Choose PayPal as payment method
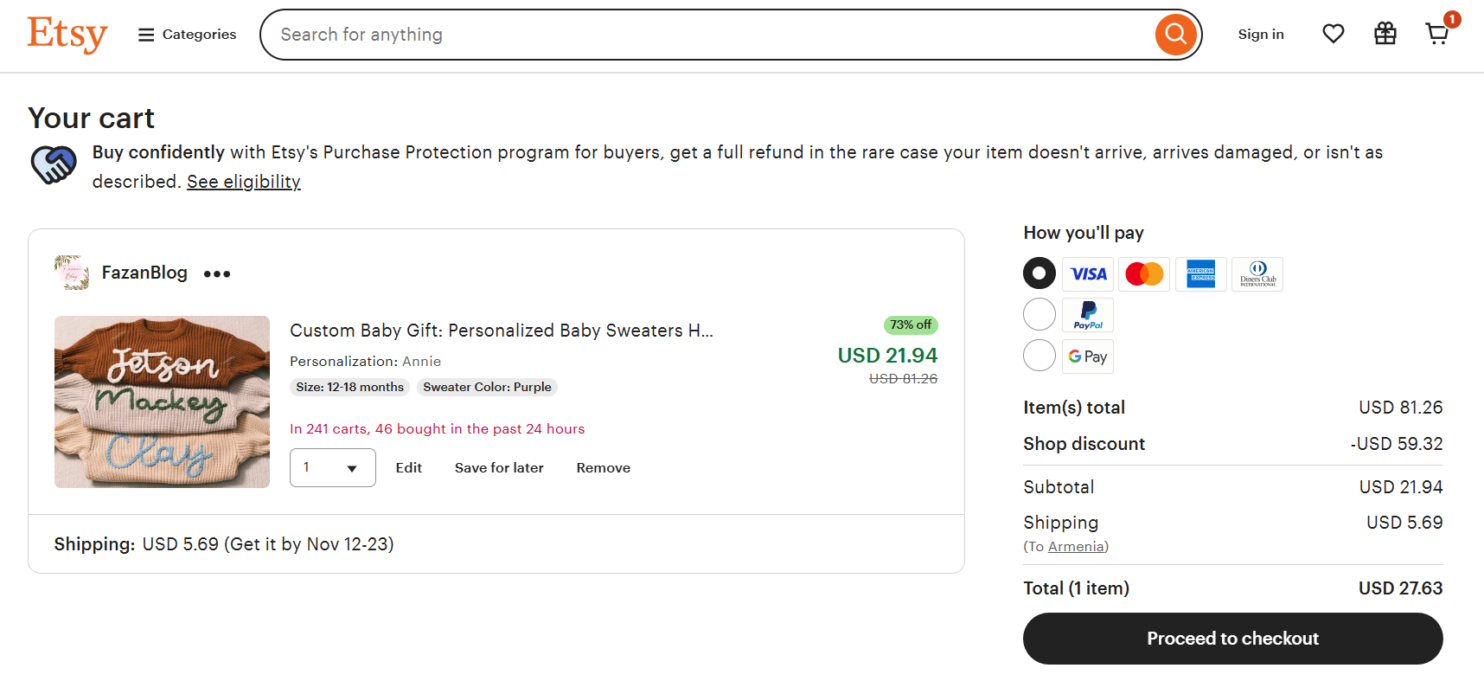Viewport: 1484px width, 681px height. (1039, 314)
